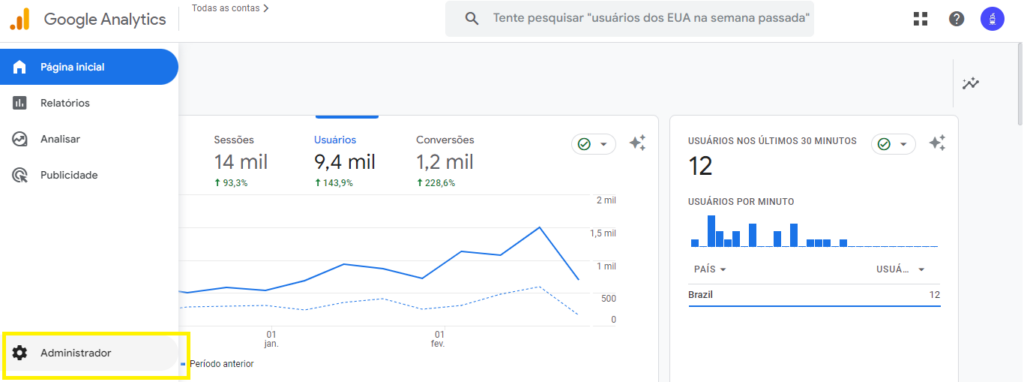The height and width of the screenshot is (382, 1024).
Task: Click the 12 realtime users count
Action: pos(700,167)
